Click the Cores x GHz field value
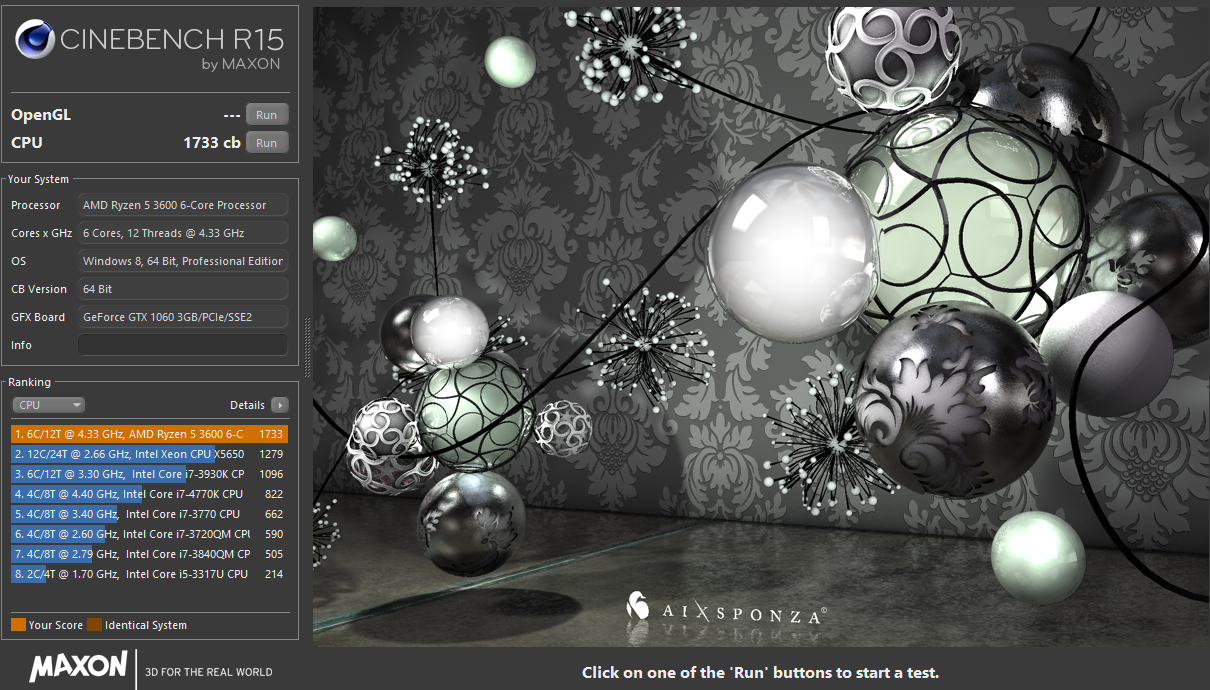Screen dimensions: 1210x690 [183, 233]
